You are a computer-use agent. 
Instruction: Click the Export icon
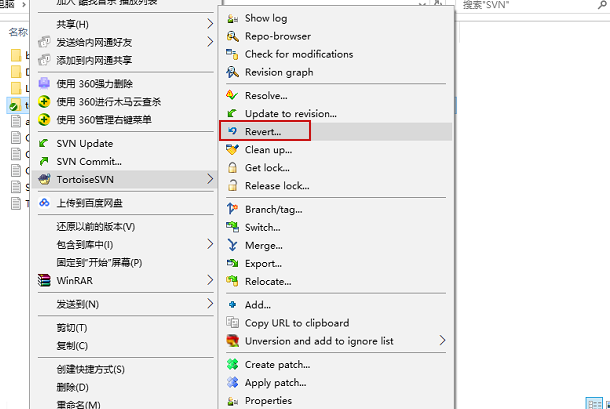tap(233, 263)
